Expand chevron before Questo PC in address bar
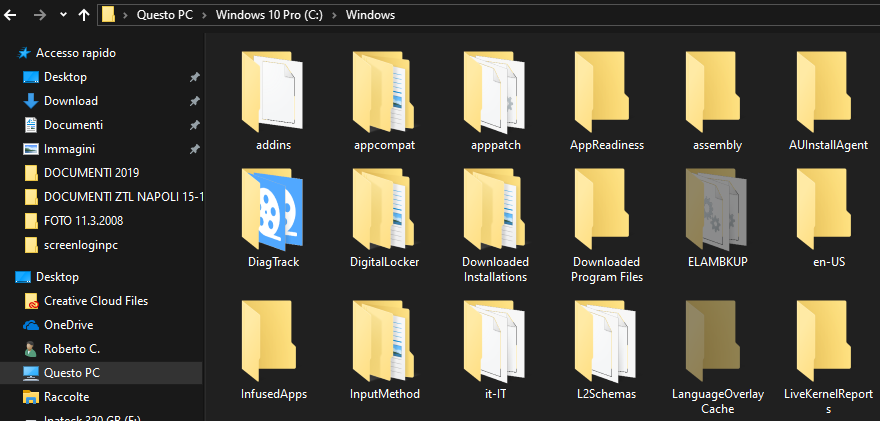880x421 pixels. coord(126,15)
